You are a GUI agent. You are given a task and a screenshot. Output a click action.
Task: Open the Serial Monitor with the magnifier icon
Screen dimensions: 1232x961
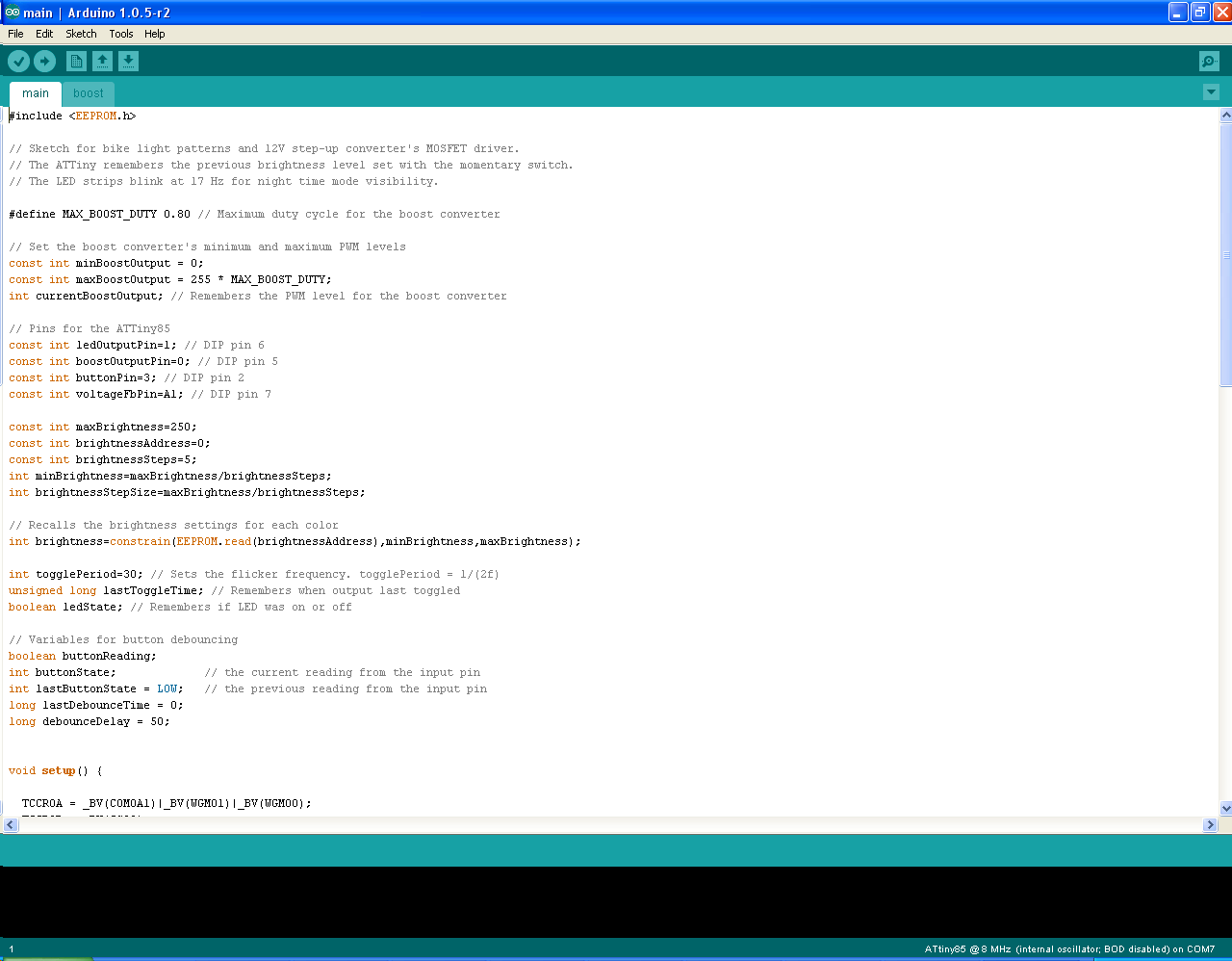[x=1209, y=61]
